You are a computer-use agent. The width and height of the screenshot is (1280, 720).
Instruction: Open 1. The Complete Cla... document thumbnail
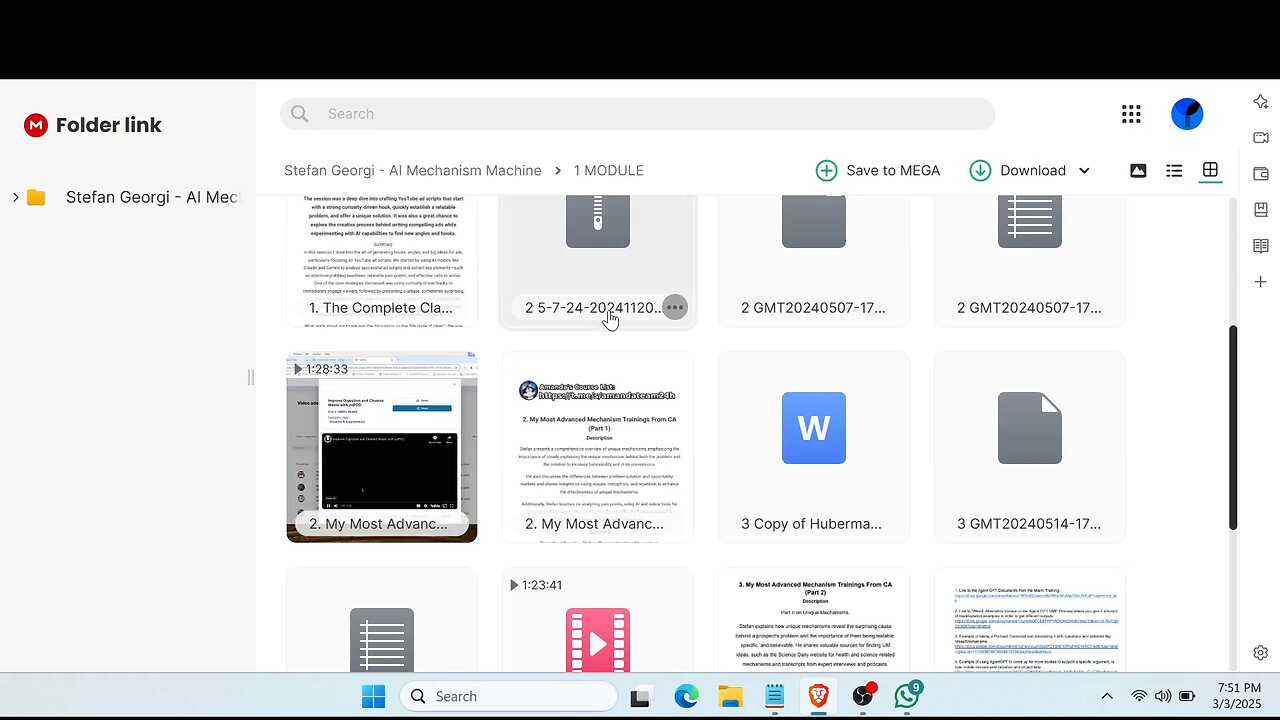click(x=382, y=260)
